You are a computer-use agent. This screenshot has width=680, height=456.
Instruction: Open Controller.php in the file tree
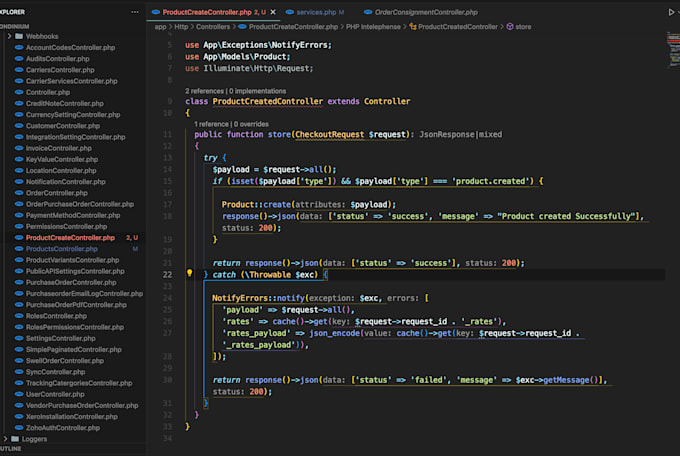pyautogui.click(x=48, y=92)
